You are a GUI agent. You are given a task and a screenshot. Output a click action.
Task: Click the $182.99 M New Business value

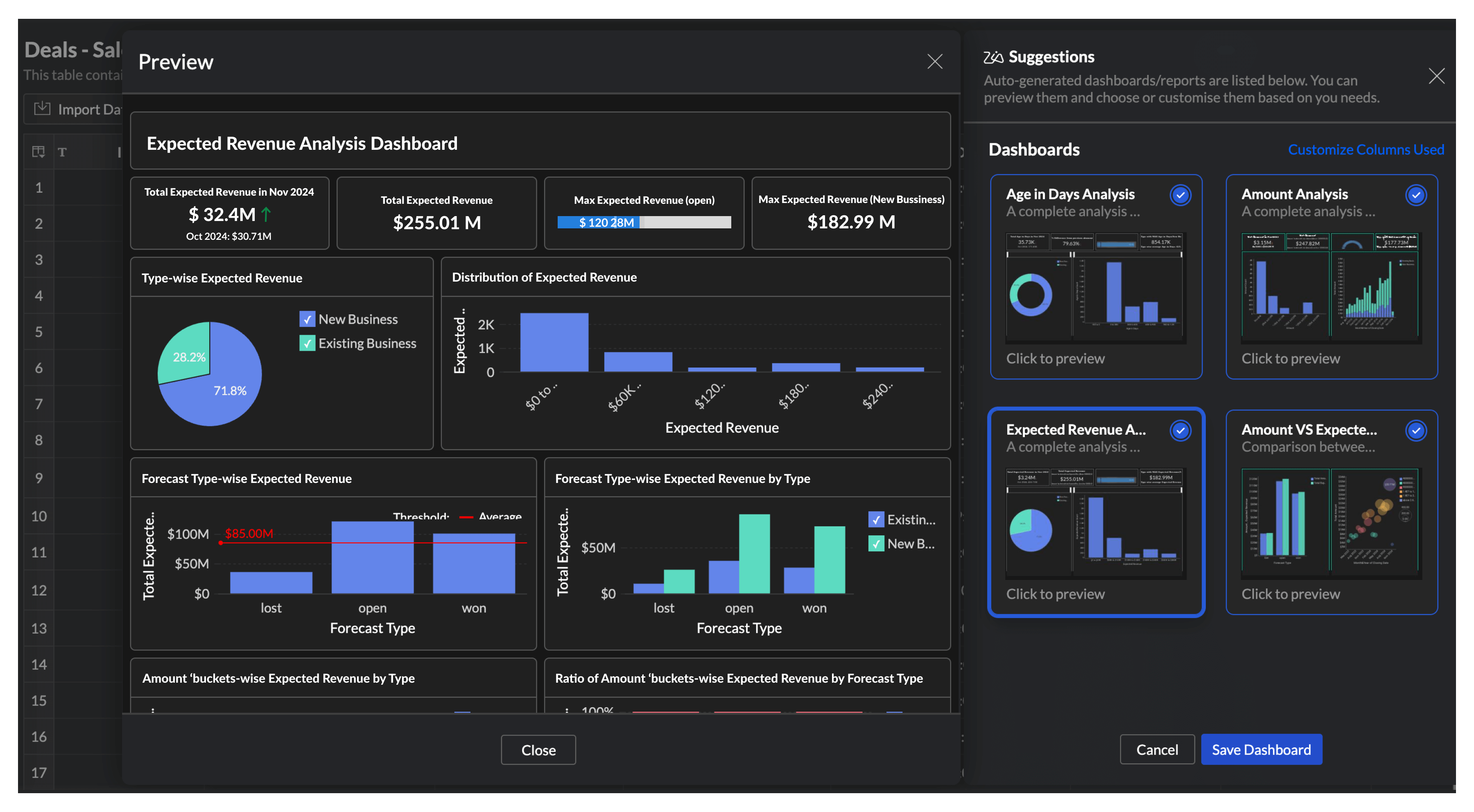click(x=851, y=222)
